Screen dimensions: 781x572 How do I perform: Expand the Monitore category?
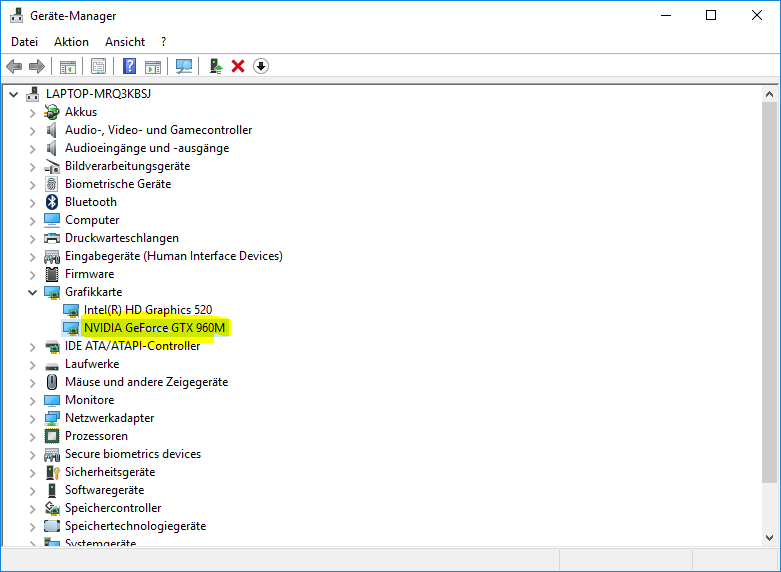[32, 401]
